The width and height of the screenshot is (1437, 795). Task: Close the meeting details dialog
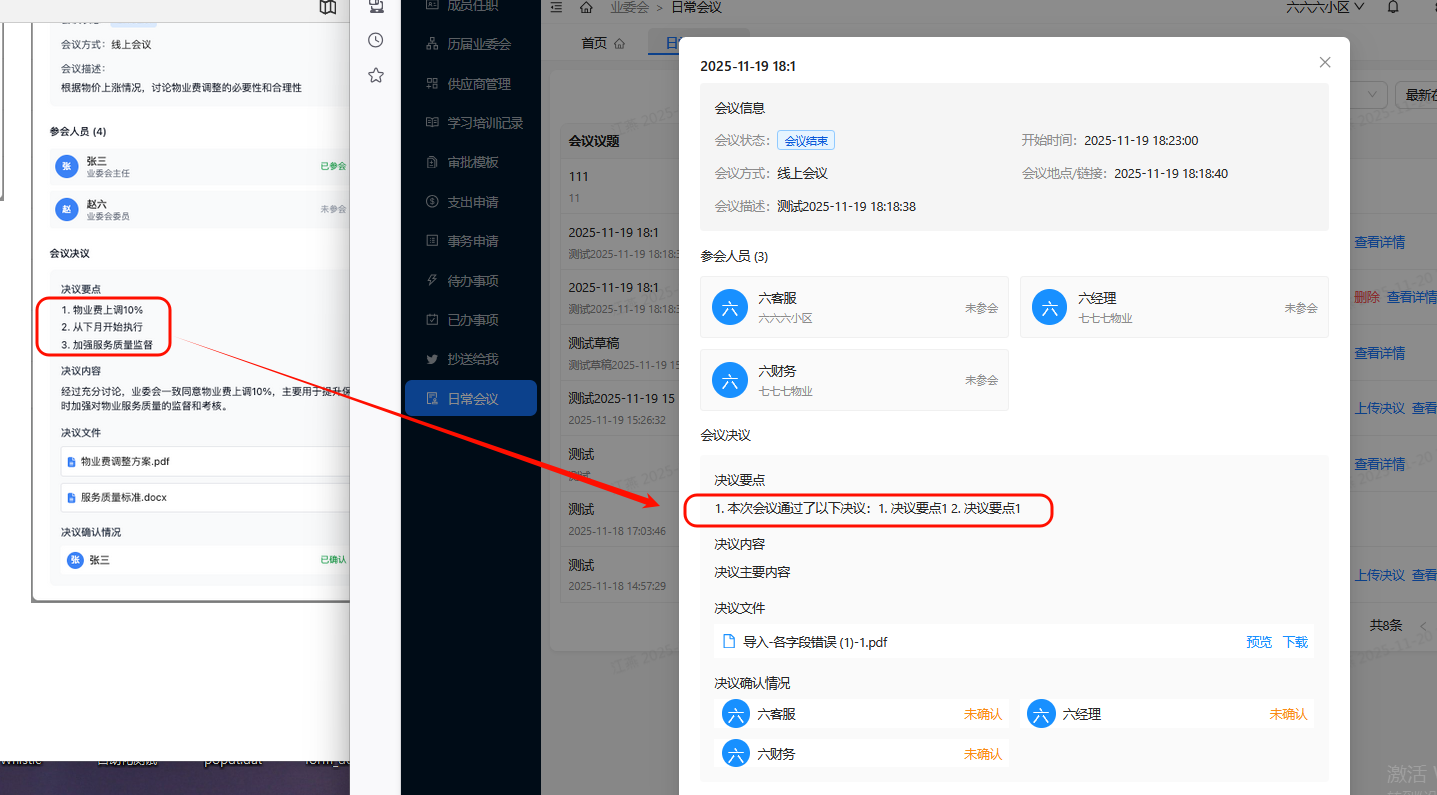pyautogui.click(x=1325, y=62)
